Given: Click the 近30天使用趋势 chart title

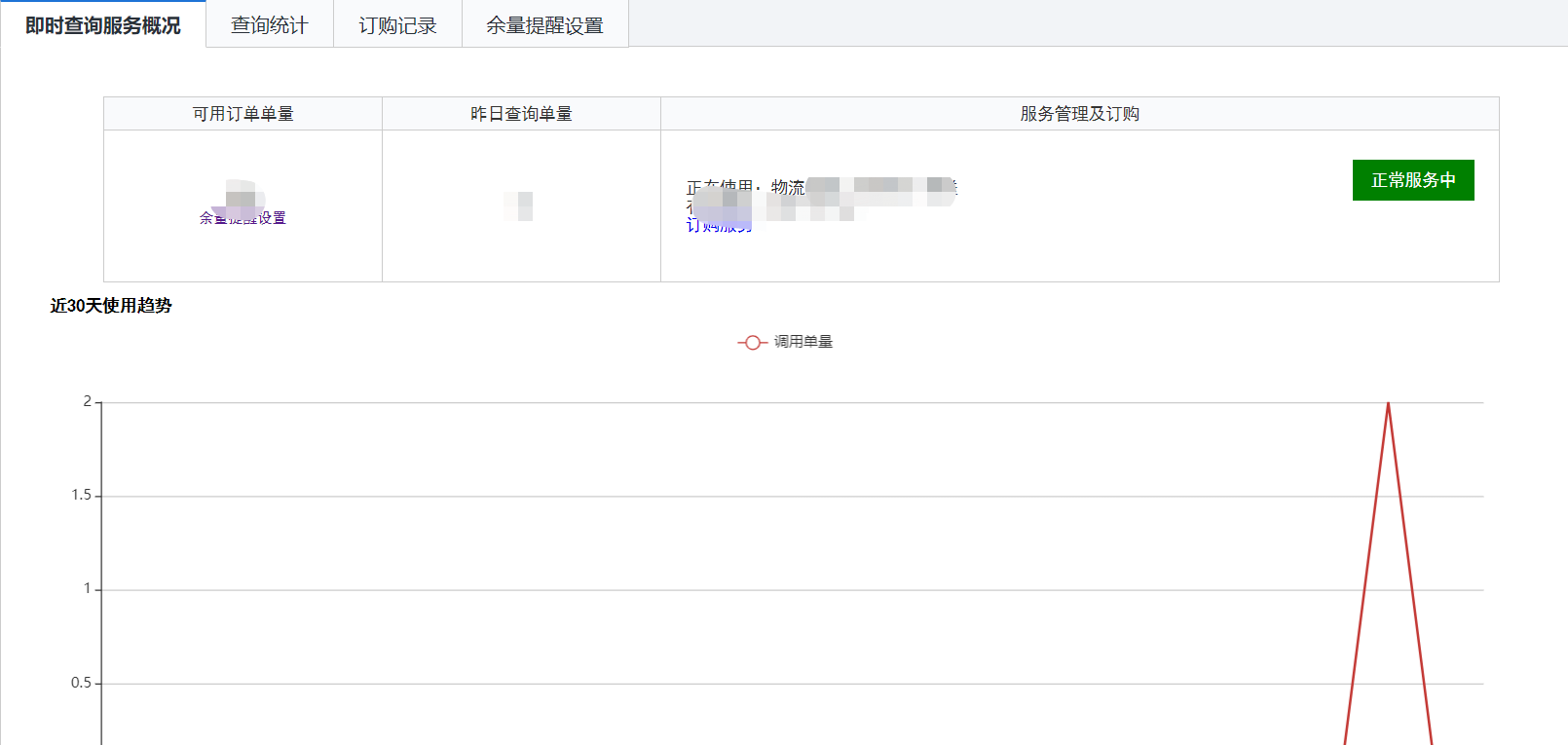Looking at the screenshot, I should coord(111,306).
